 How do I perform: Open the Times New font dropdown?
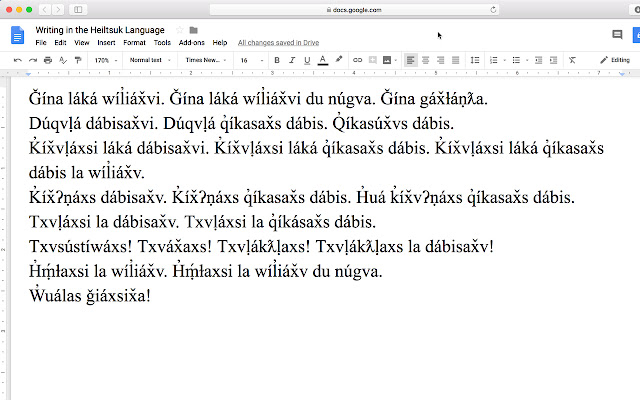206,60
